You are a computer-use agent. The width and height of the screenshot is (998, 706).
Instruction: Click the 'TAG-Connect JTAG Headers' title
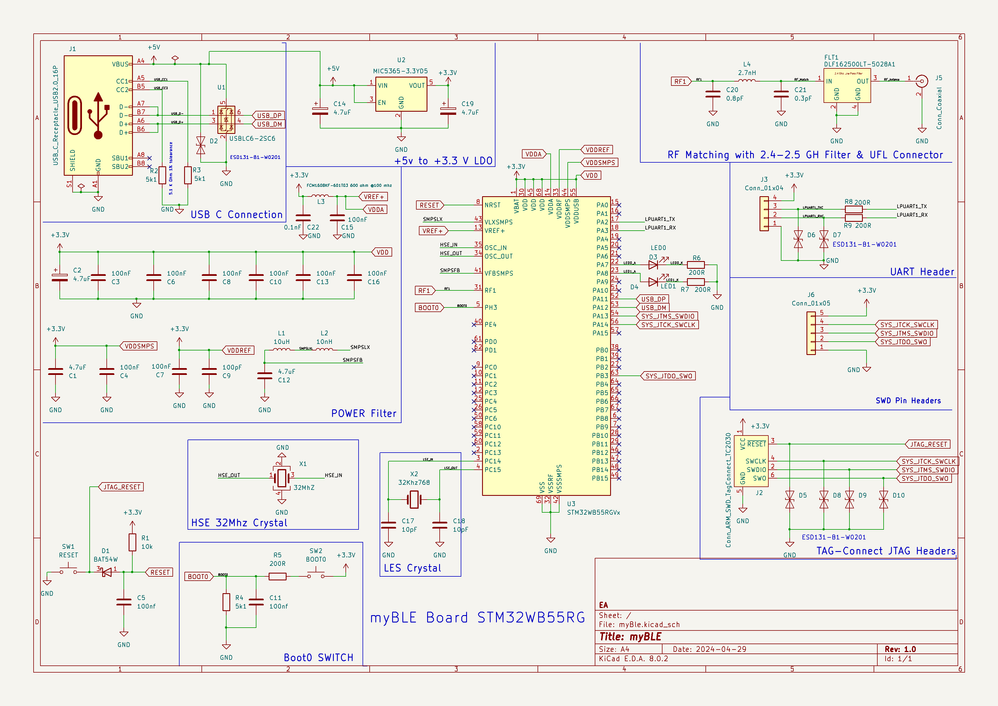[x=886, y=551]
